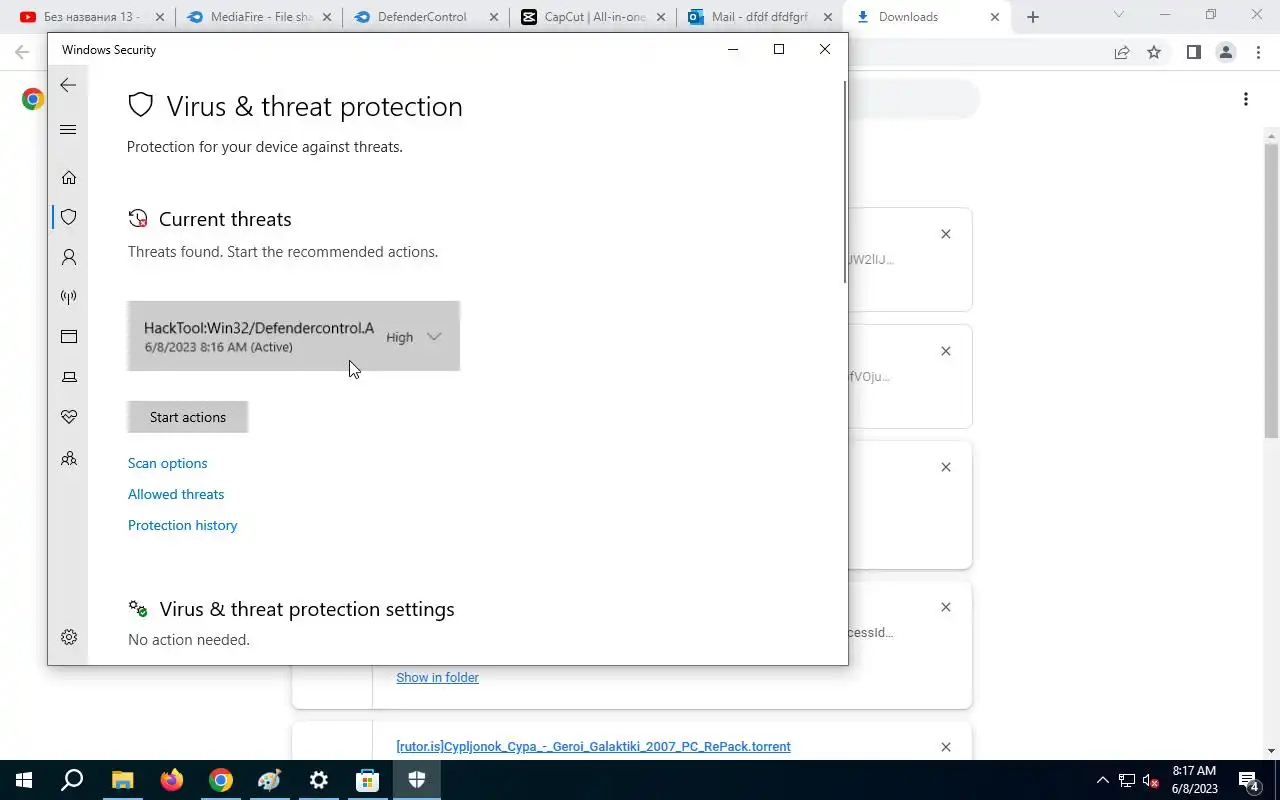Open the Home section in sidebar
Viewport: 1280px width, 800px height.
tap(69, 177)
